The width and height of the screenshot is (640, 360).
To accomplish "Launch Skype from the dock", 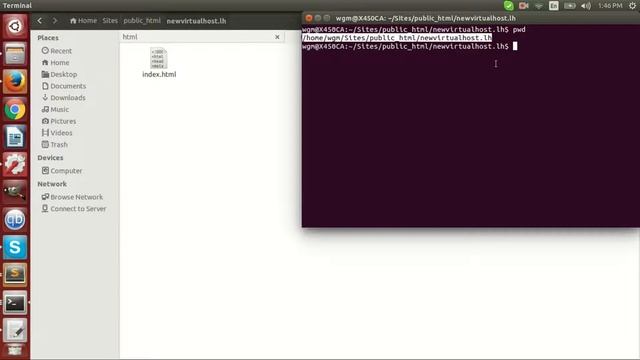I will (15, 247).
